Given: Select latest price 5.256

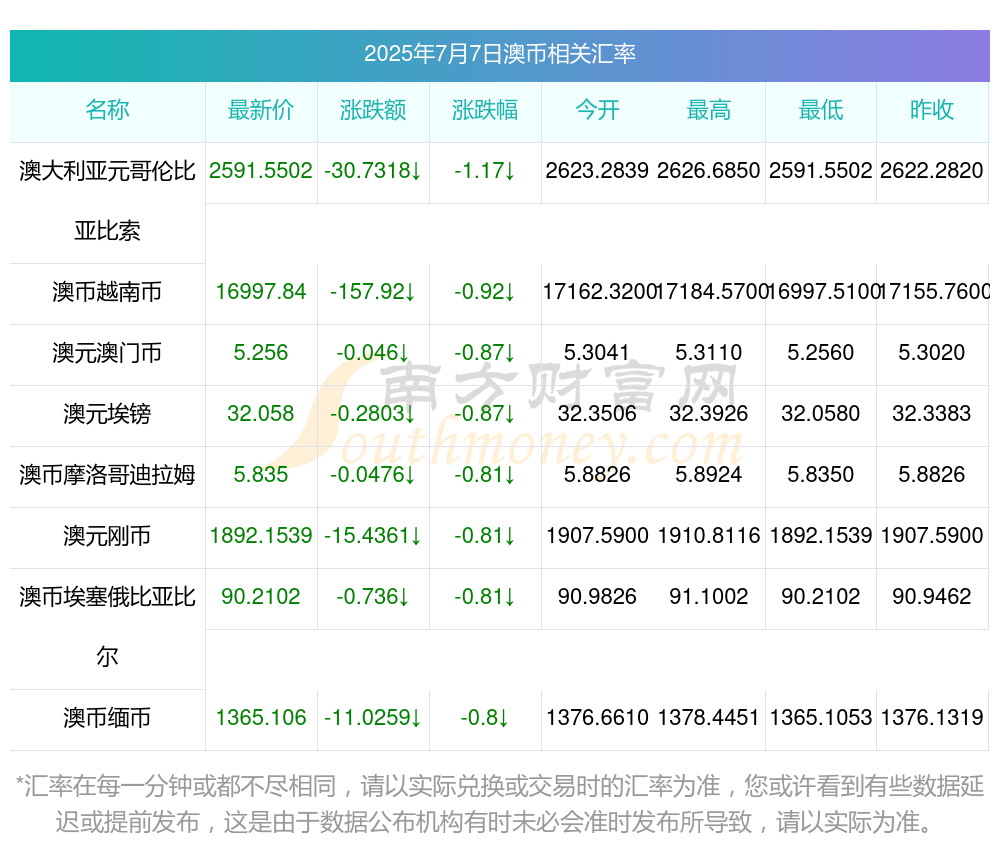Looking at the screenshot, I should [261, 352].
